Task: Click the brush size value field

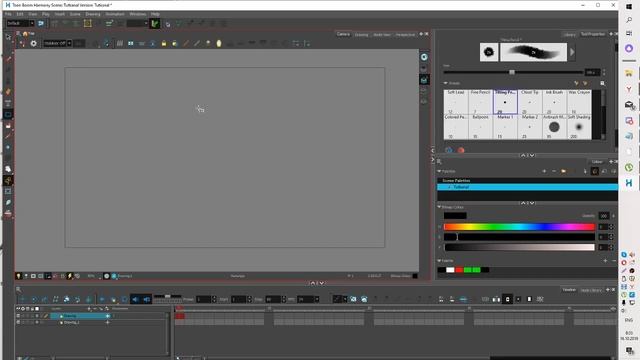Action: (591, 72)
